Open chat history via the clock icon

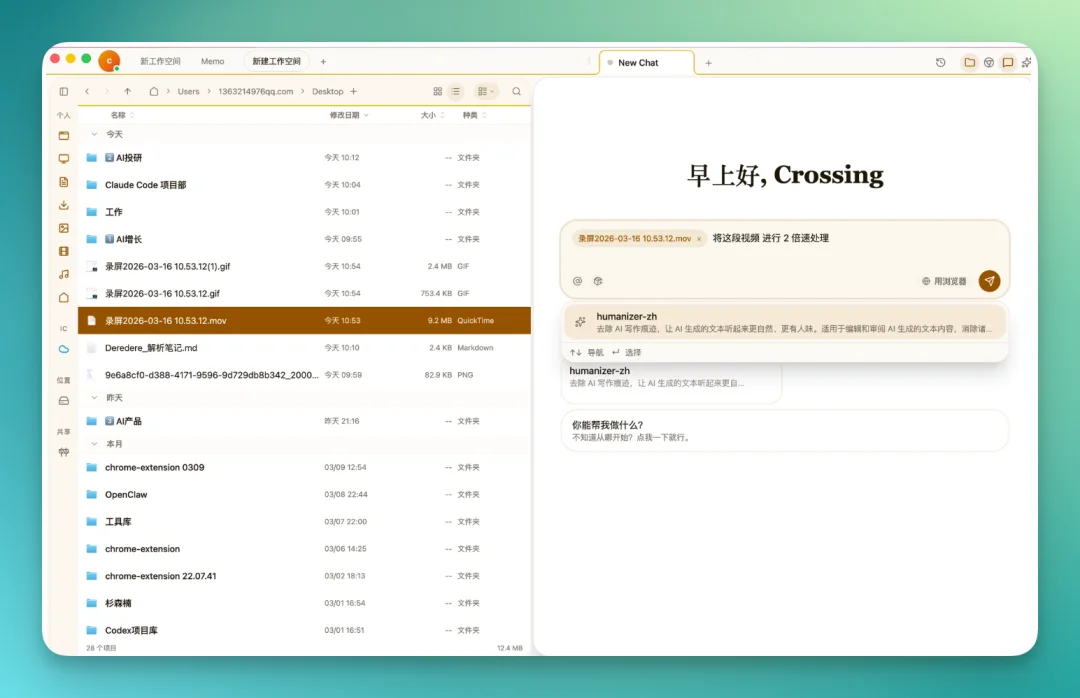click(940, 62)
